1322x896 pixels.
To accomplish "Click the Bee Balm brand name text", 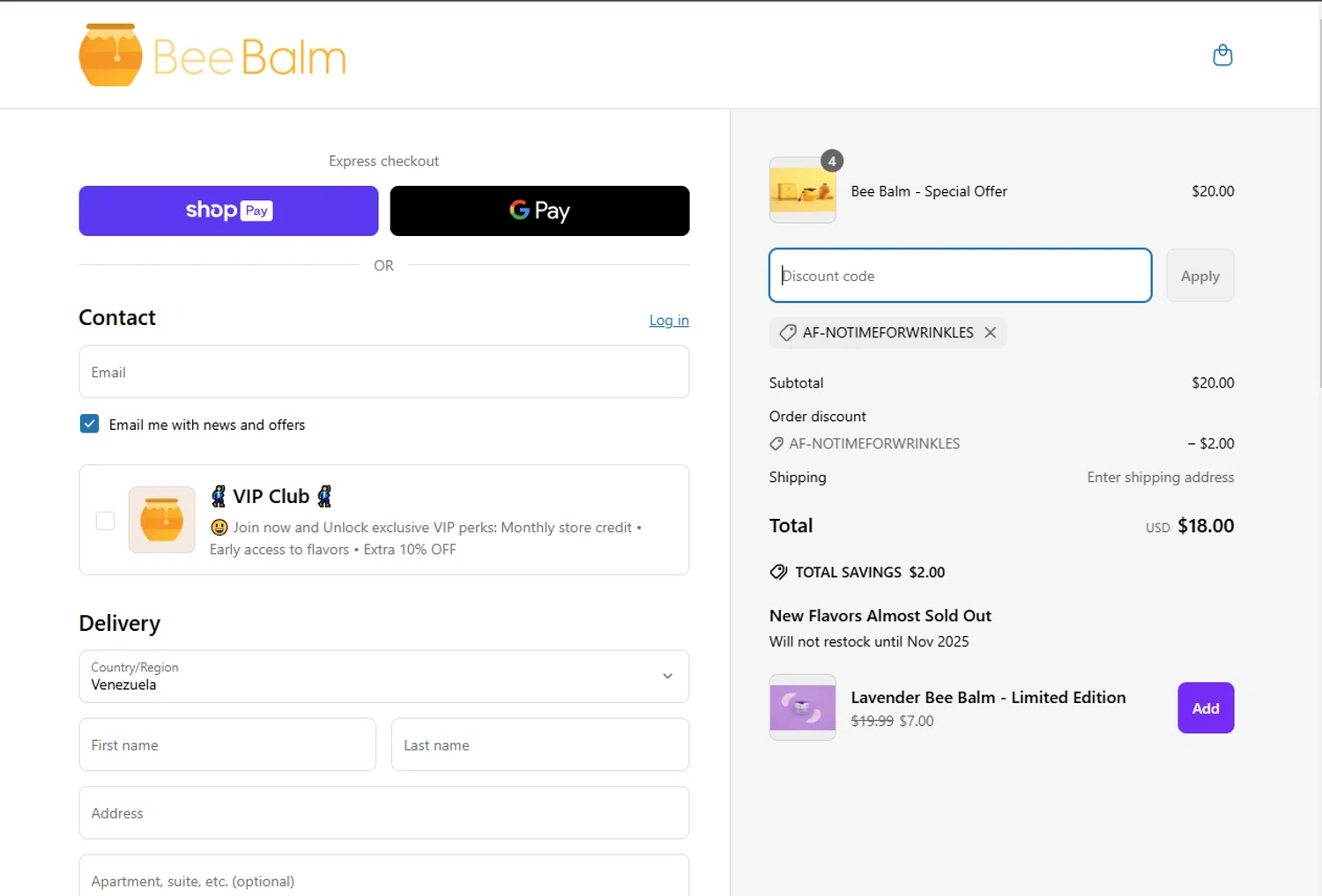I will coord(249,57).
